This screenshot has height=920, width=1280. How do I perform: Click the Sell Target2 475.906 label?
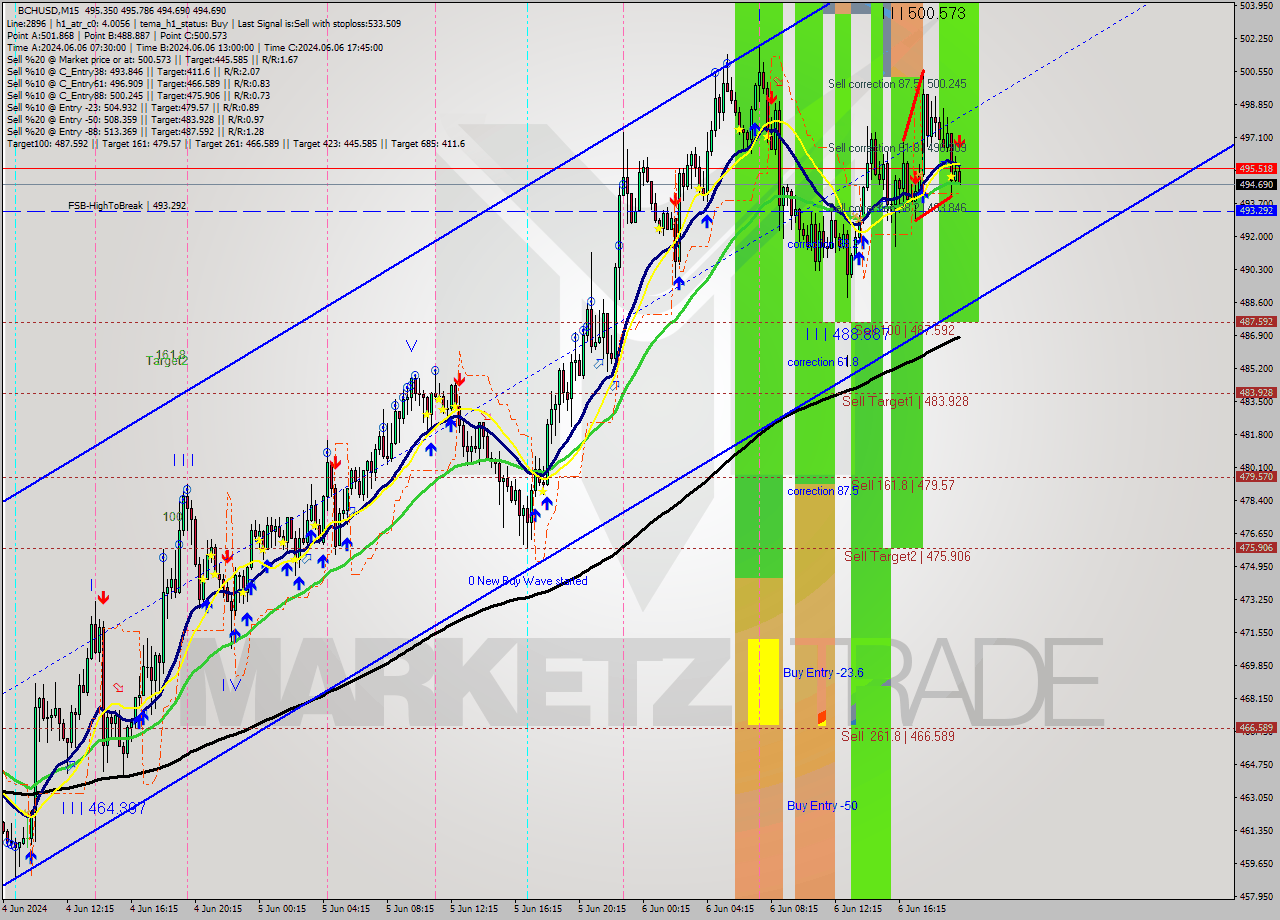[908, 556]
